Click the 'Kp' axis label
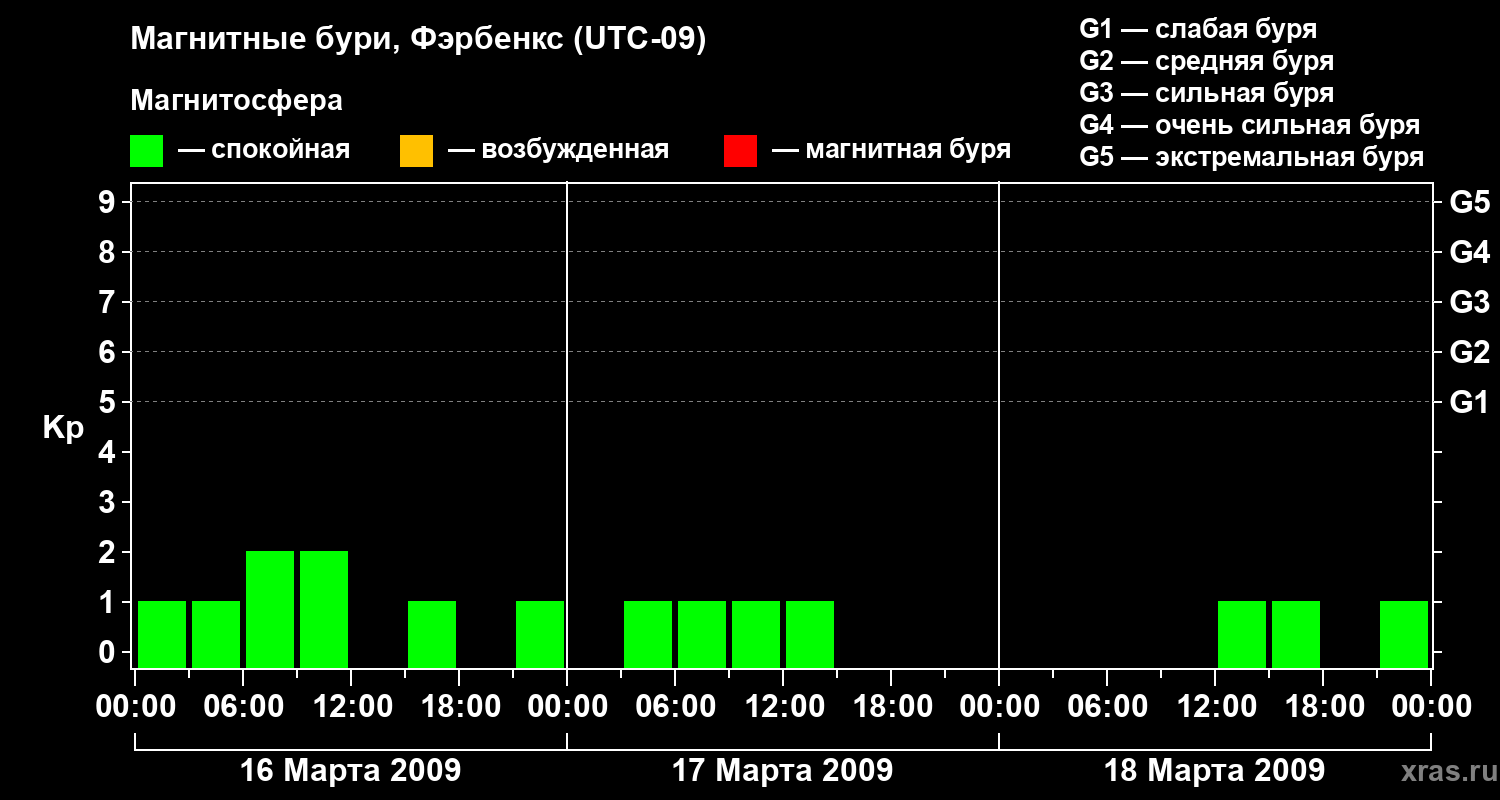 point(63,427)
